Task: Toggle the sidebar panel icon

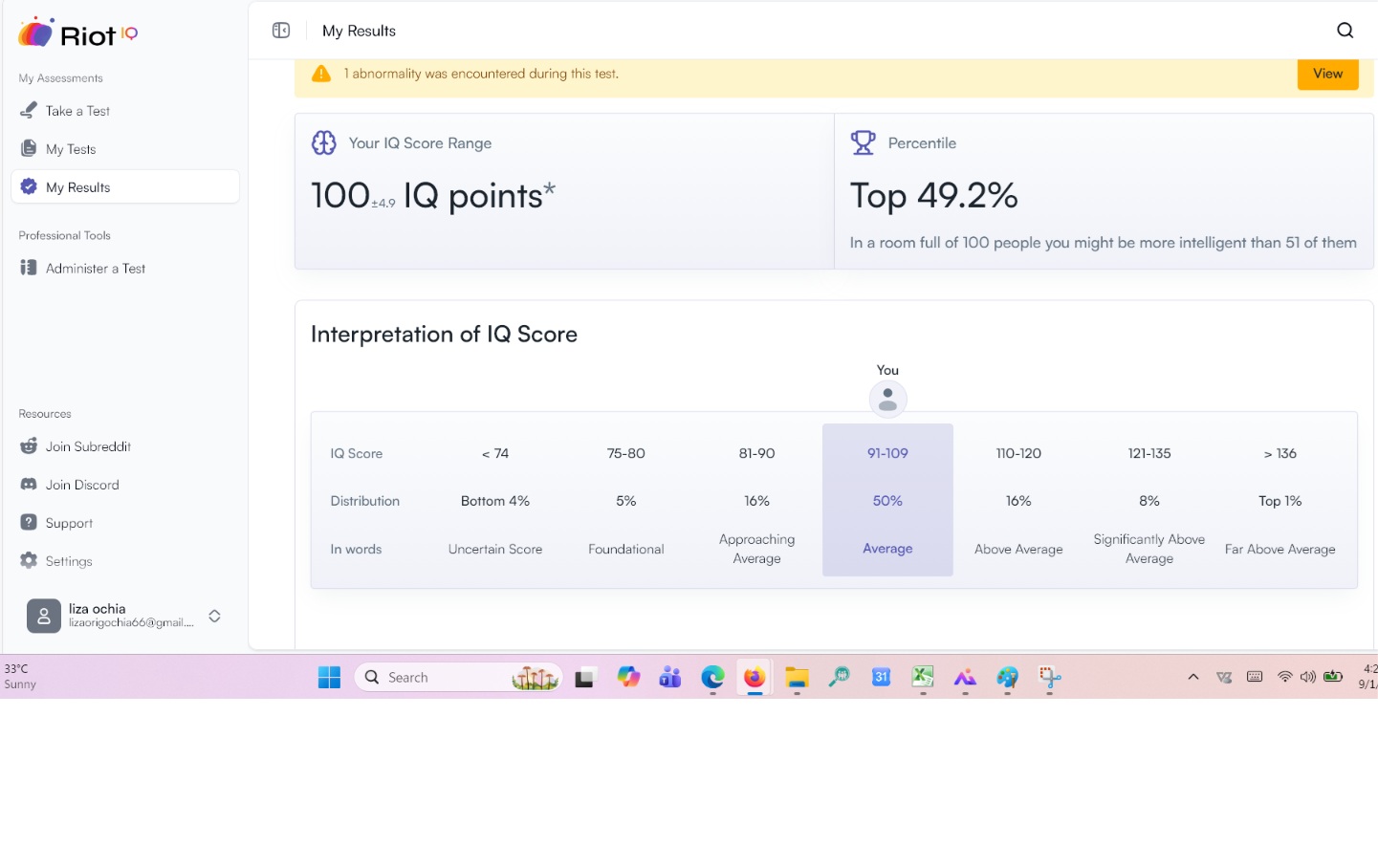Action: pyautogui.click(x=281, y=31)
